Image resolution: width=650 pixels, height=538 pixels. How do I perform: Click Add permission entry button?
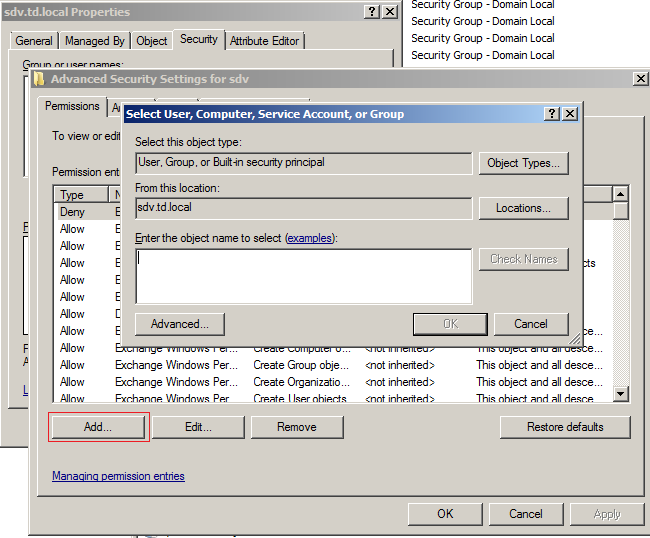(98, 427)
